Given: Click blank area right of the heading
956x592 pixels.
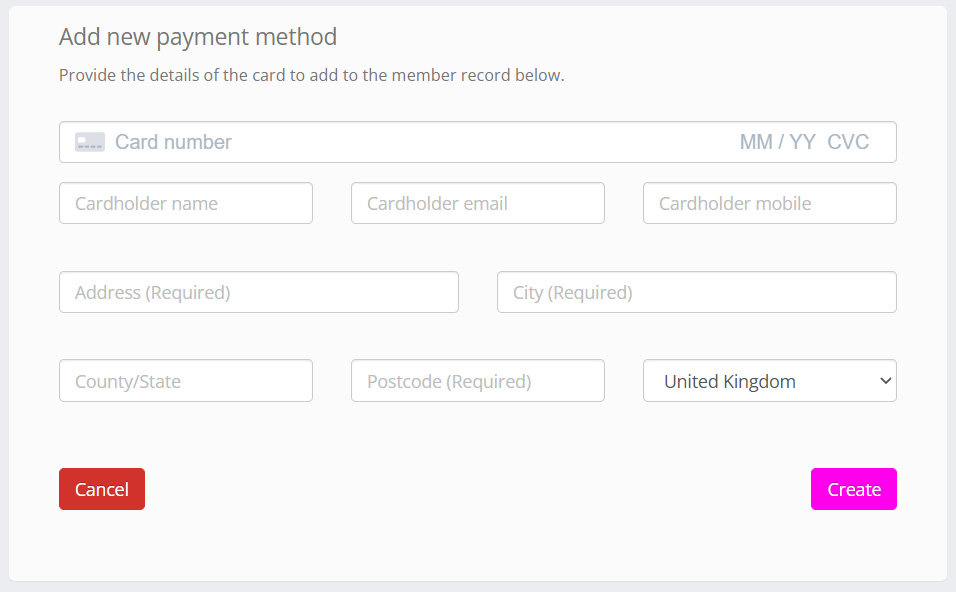Looking at the screenshot, I should point(640,37).
